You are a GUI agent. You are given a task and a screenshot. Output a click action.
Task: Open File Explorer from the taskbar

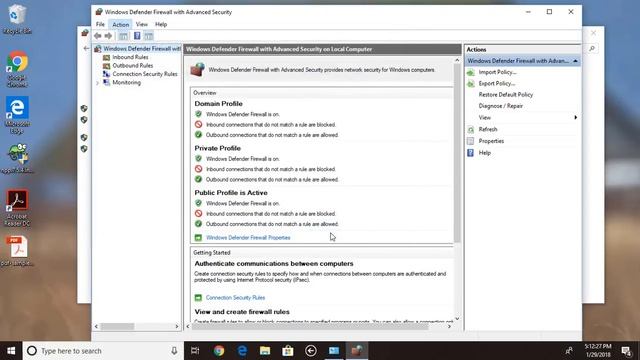(265, 351)
